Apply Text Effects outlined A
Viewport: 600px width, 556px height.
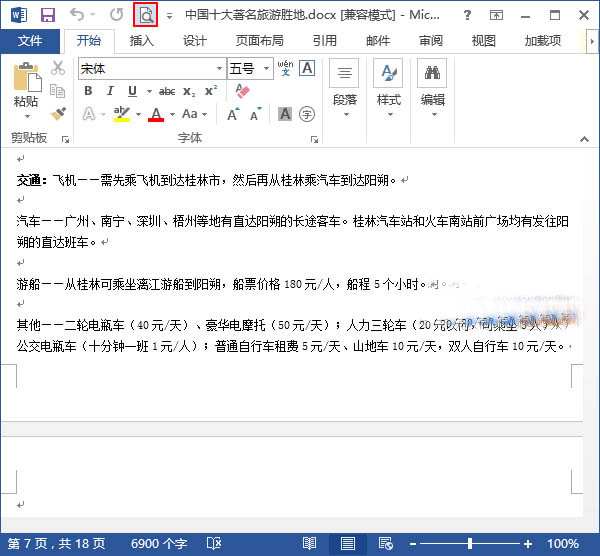click(89, 114)
